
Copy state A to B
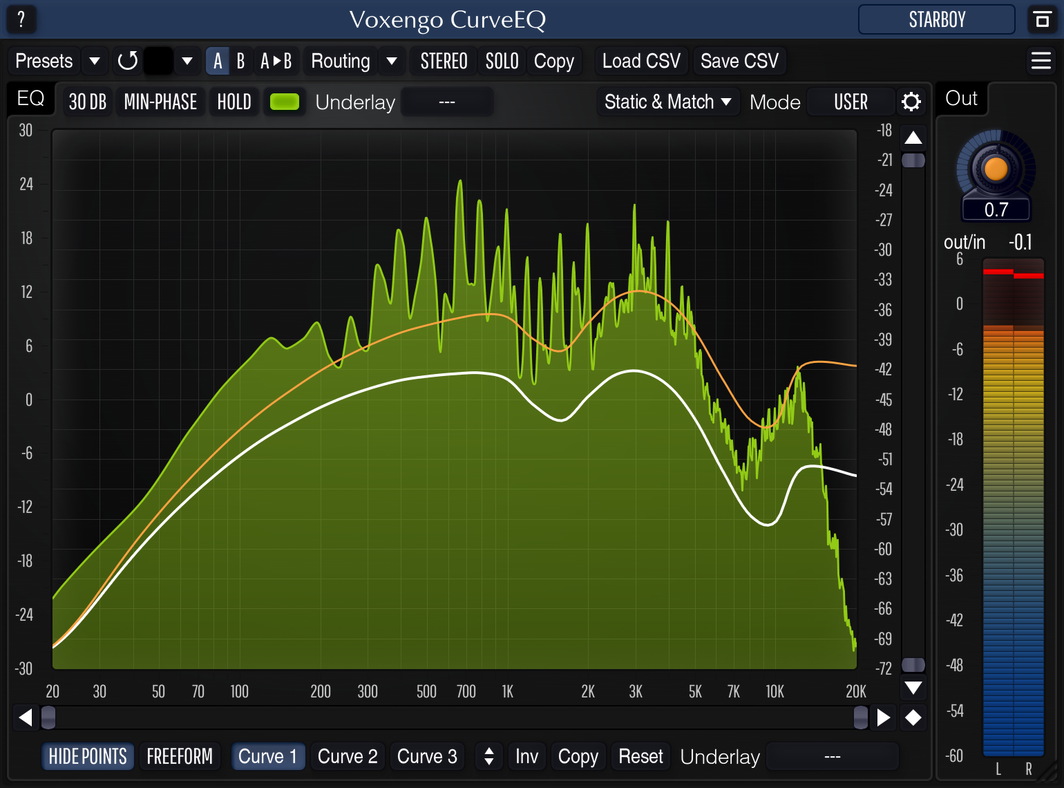click(x=276, y=61)
